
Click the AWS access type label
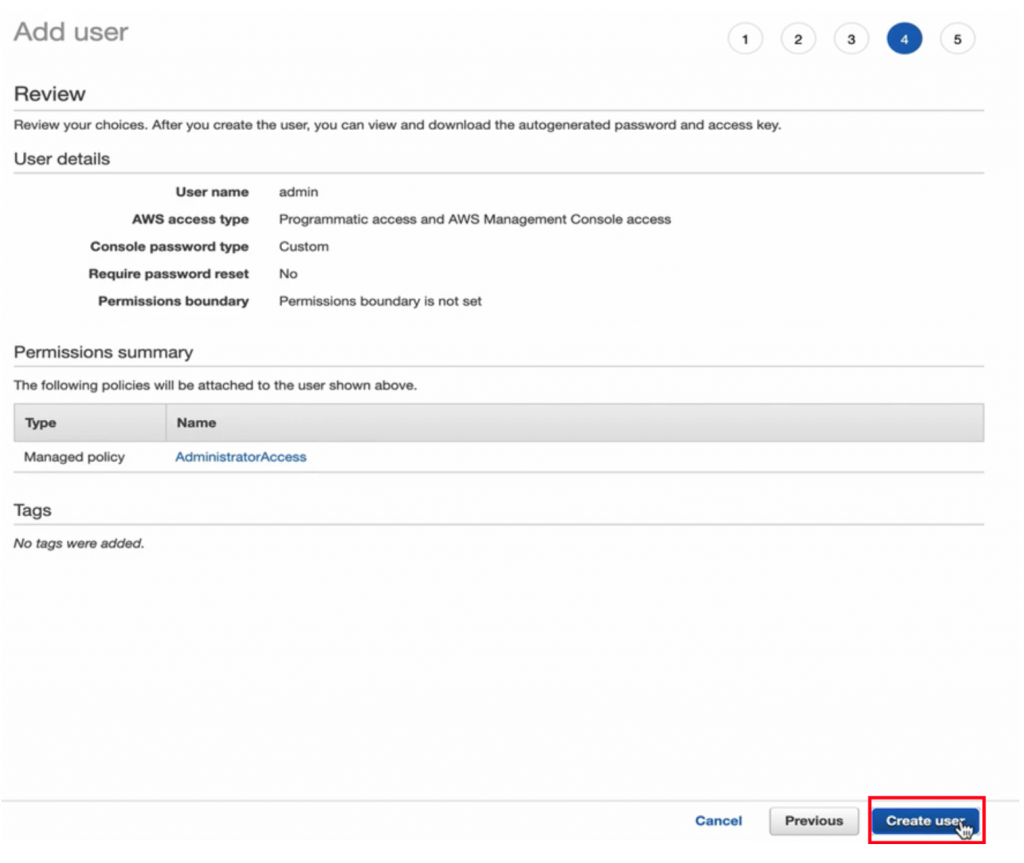pyautogui.click(x=190, y=220)
